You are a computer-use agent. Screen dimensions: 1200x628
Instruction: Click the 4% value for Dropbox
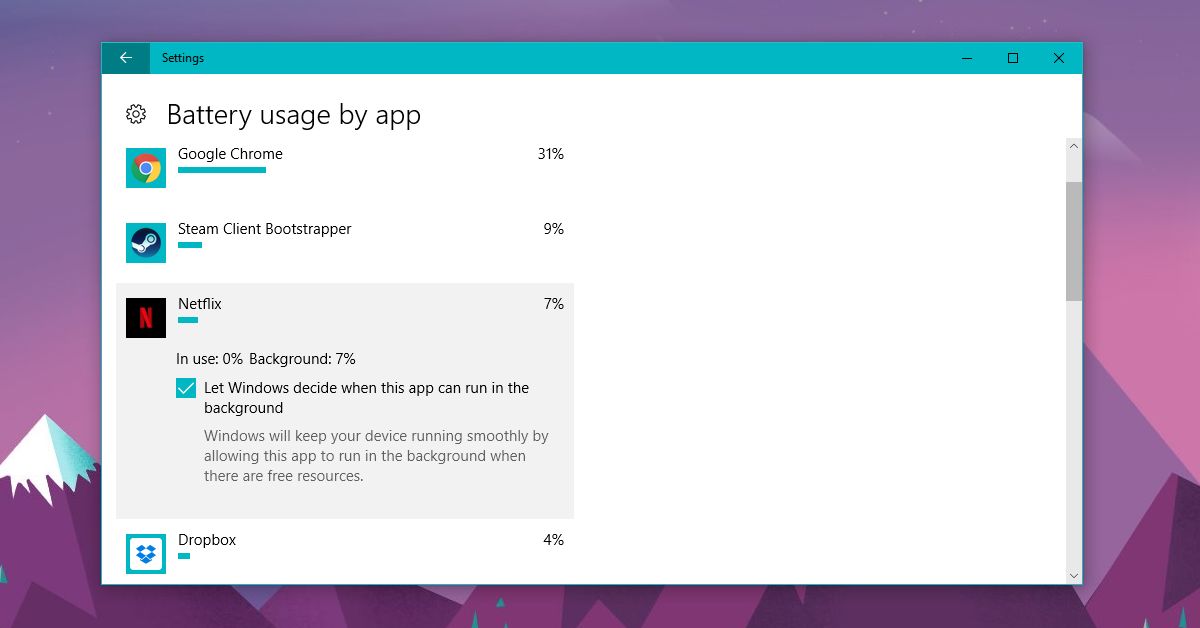coord(554,540)
